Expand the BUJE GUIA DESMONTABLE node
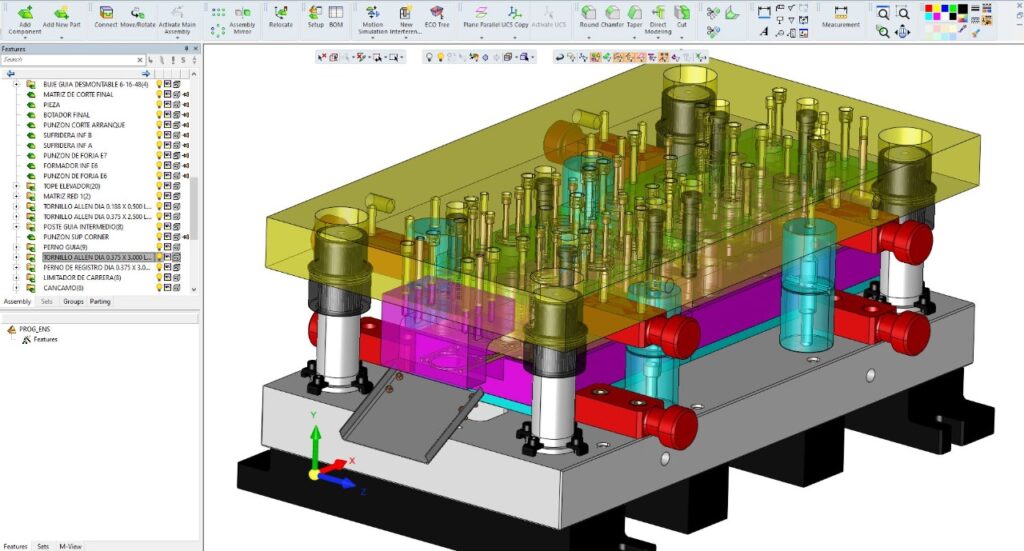 pyautogui.click(x=16, y=84)
